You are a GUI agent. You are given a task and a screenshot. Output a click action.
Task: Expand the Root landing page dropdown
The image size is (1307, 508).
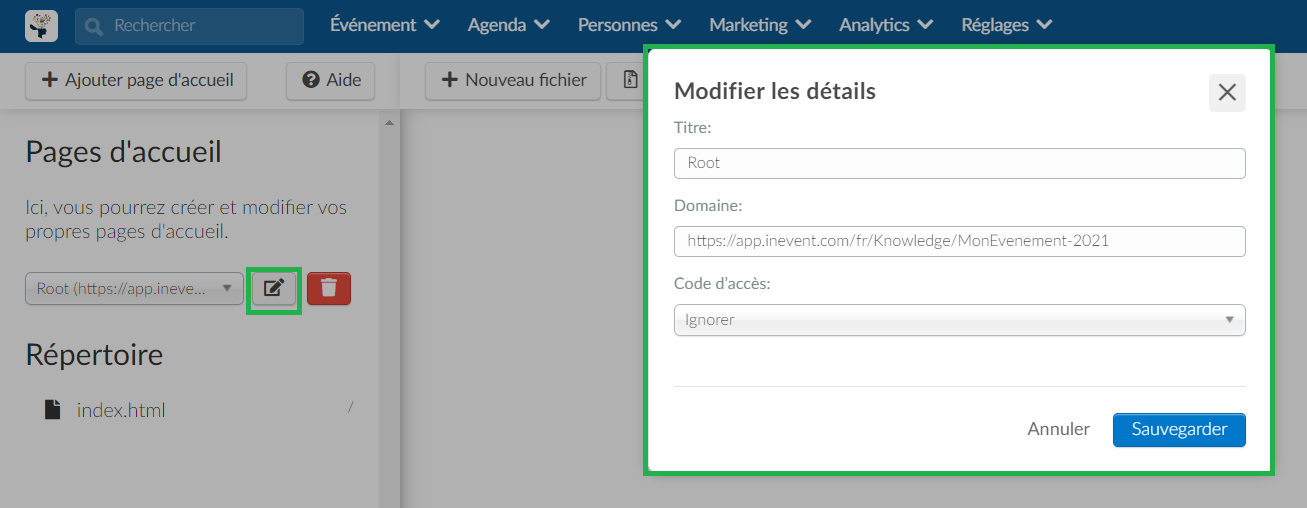134,289
